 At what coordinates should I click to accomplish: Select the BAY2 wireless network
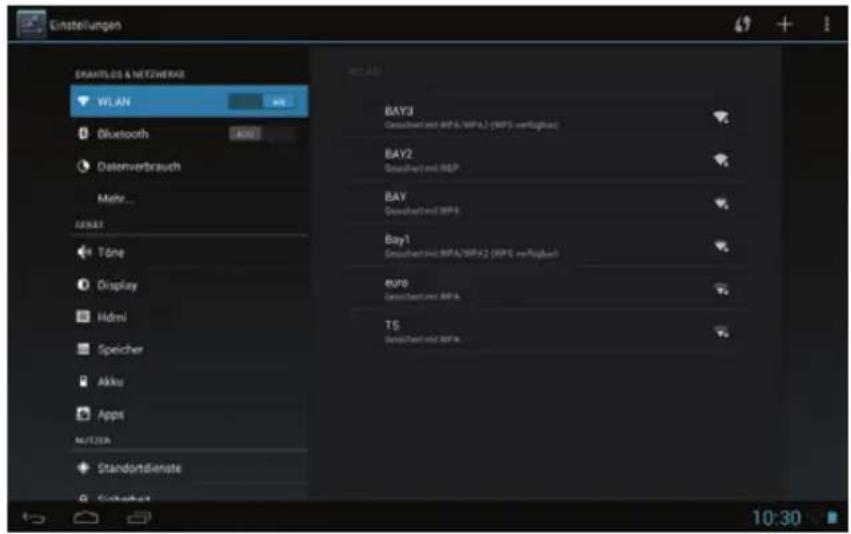click(x=548, y=160)
